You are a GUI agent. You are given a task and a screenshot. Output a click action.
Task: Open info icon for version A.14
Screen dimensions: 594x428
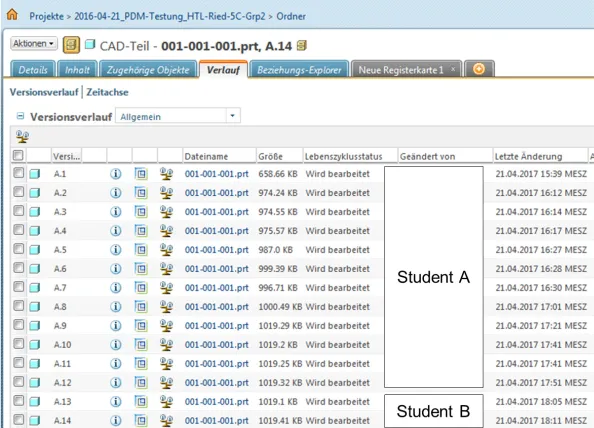116,420
